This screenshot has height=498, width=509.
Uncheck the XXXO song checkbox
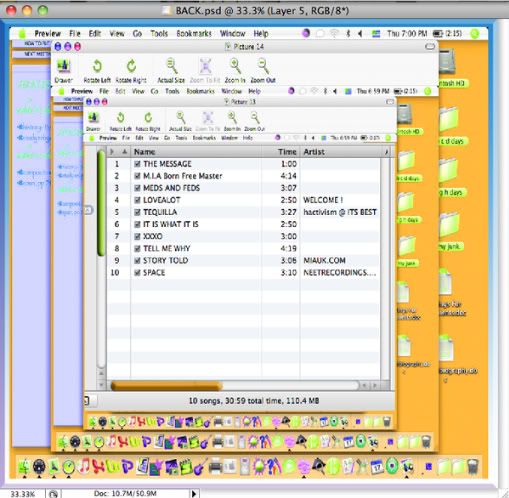coord(137,236)
